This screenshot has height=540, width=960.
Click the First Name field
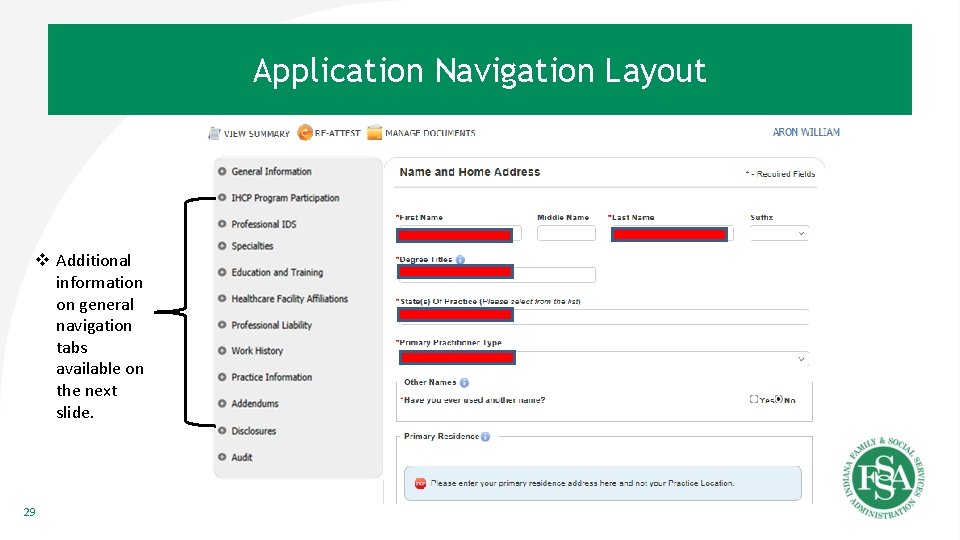point(459,234)
